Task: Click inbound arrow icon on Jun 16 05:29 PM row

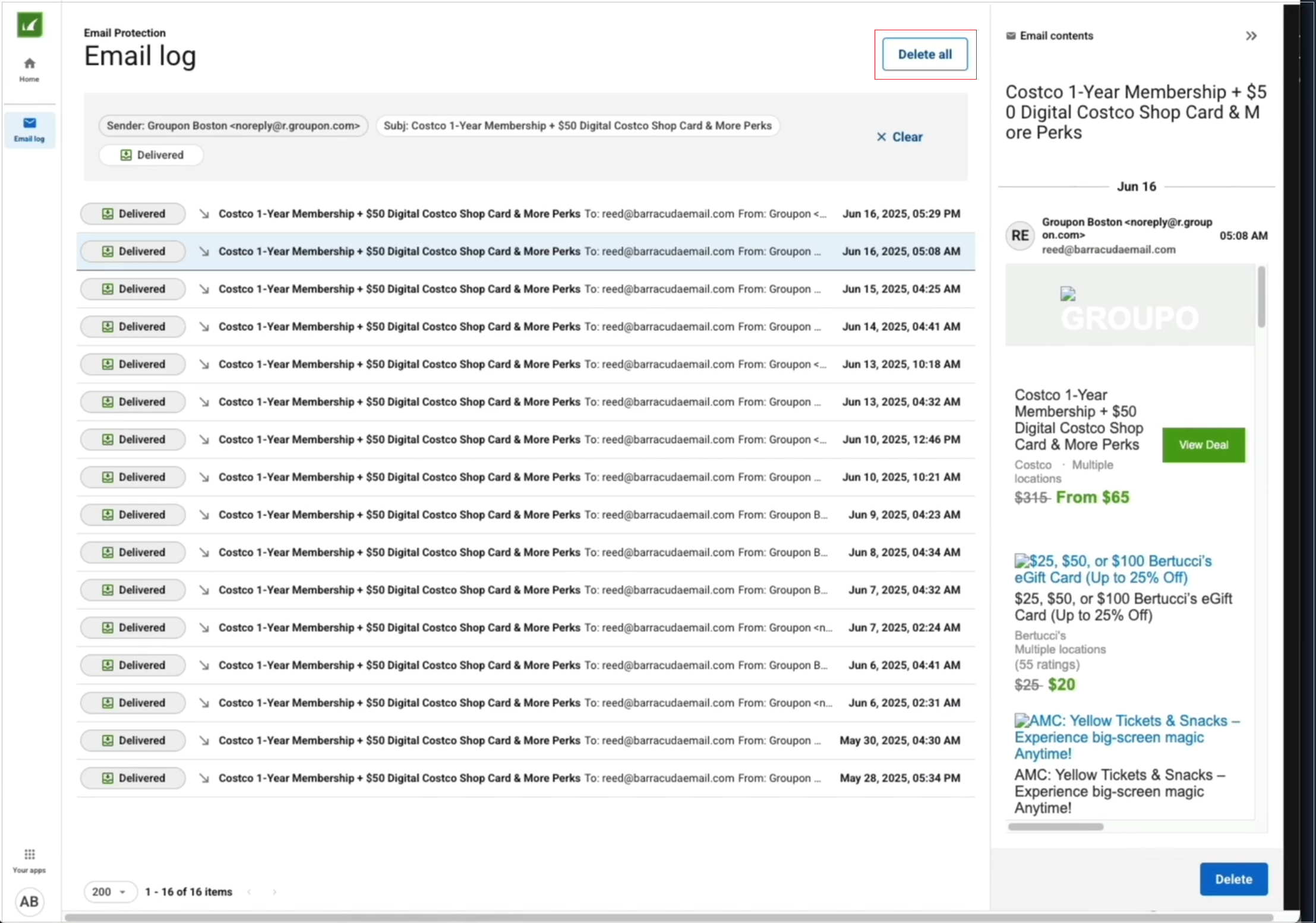Action: tap(204, 214)
